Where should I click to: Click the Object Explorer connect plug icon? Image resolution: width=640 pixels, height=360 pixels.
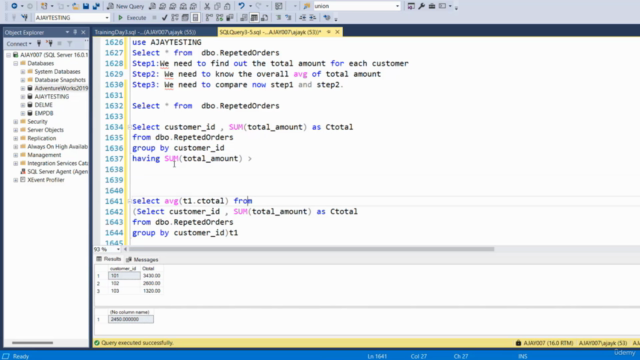point(39,44)
